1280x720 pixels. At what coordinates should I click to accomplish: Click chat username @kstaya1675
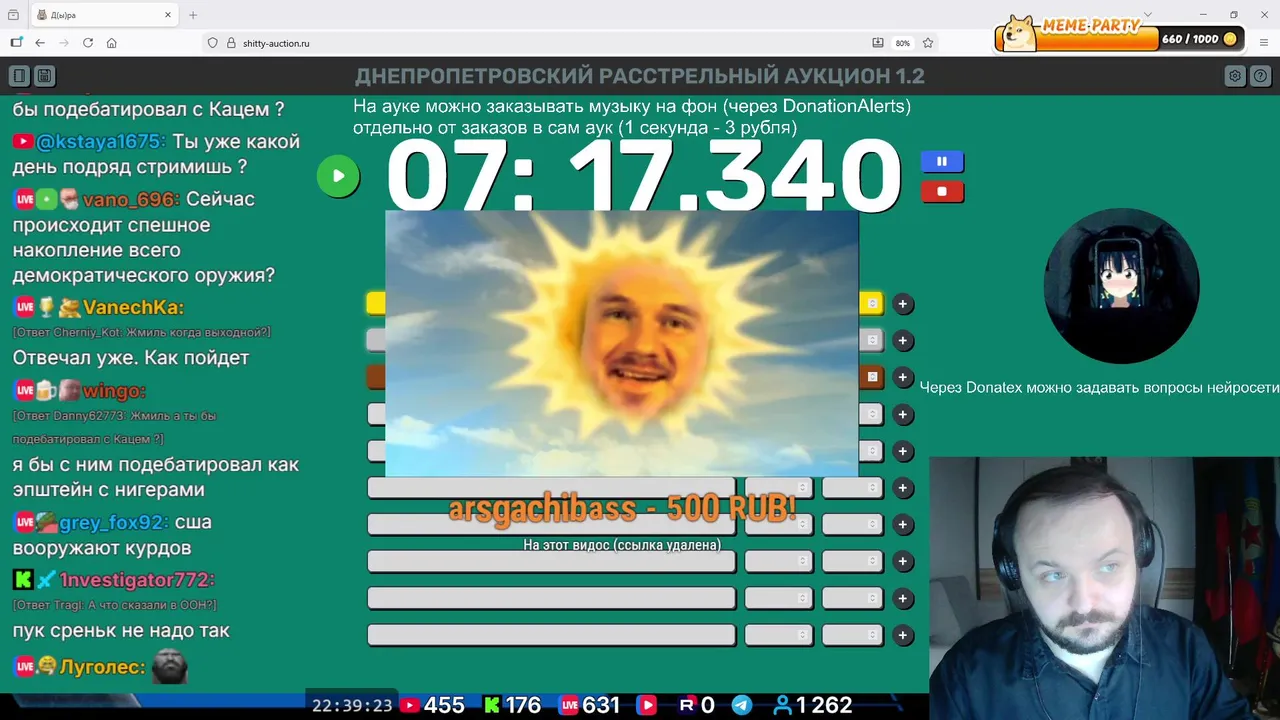(100, 141)
